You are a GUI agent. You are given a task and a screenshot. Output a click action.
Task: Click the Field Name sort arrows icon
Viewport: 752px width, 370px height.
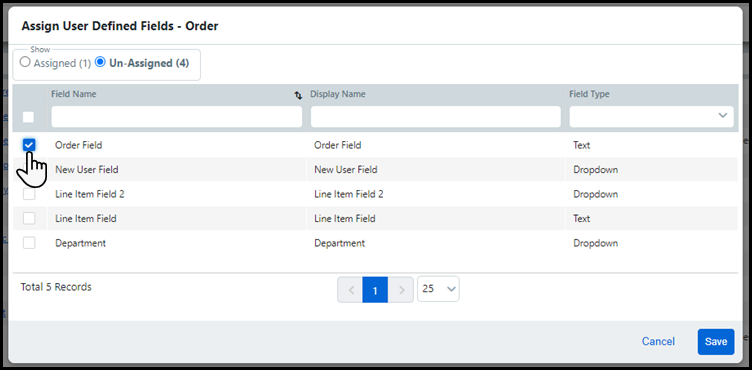(x=298, y=95)
